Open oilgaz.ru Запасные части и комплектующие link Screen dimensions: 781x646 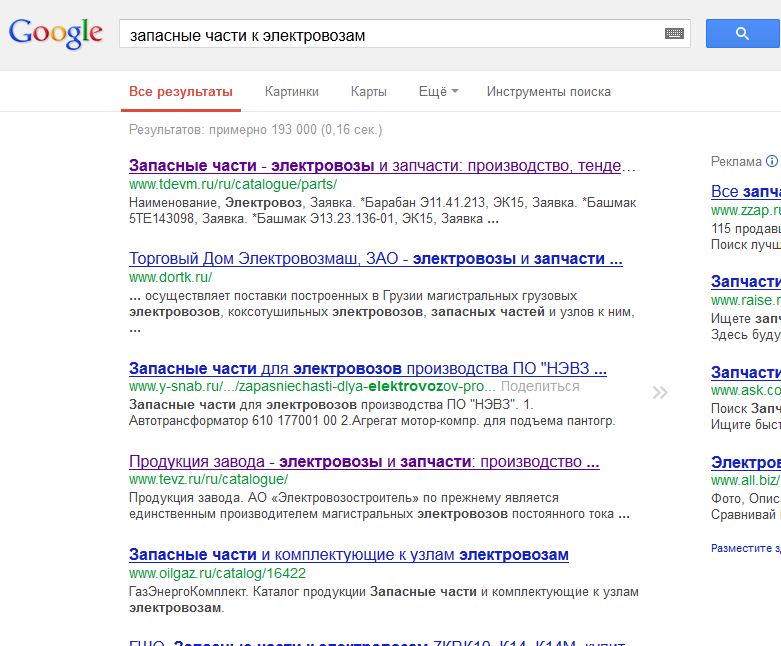tap(349, 554)
